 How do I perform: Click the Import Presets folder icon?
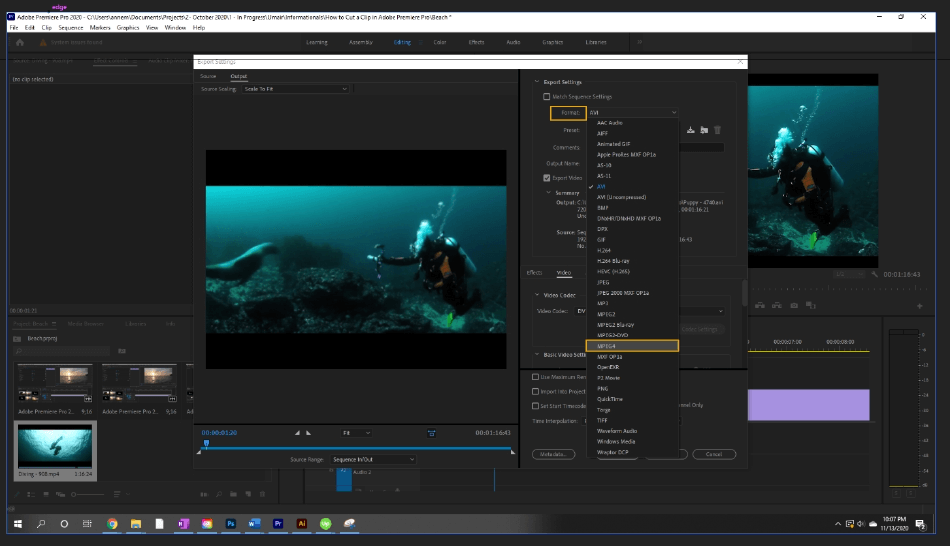tap(704, 130)
